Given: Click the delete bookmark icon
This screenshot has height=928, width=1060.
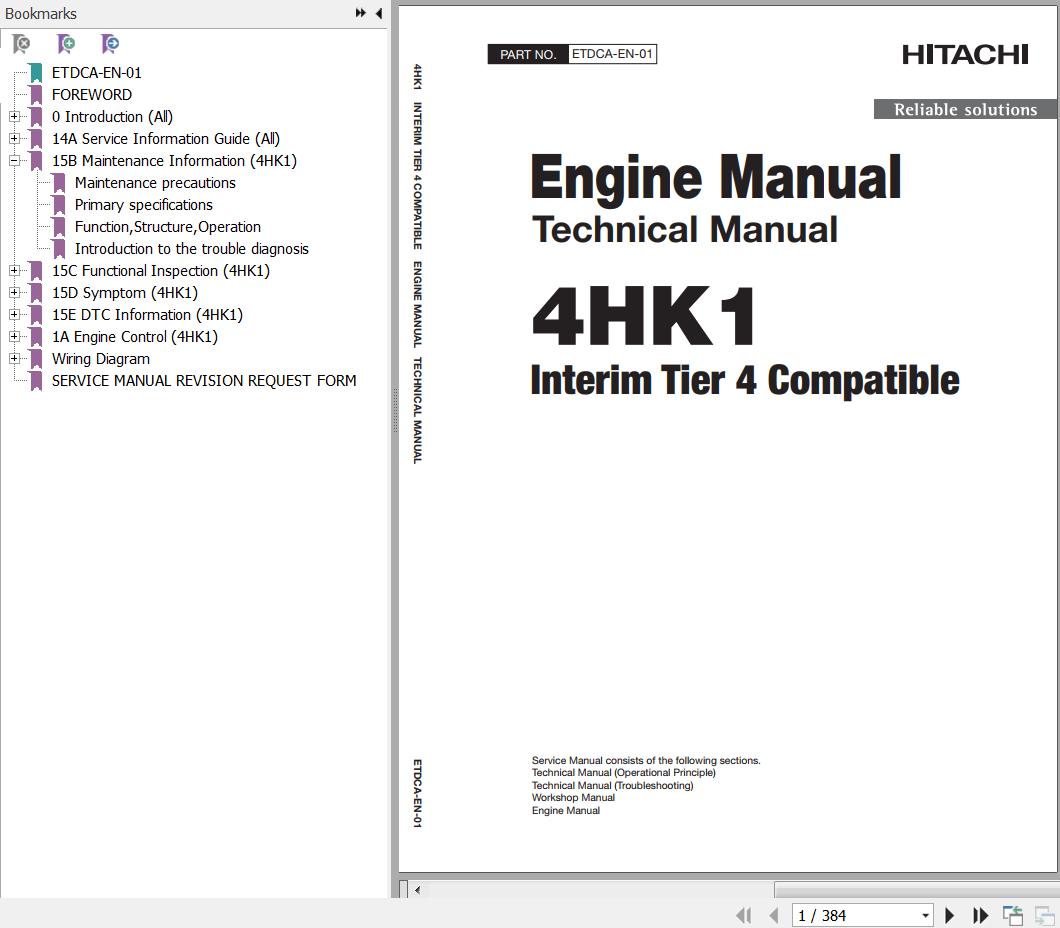Looking at the screenshot, I should tap(21, 44).
